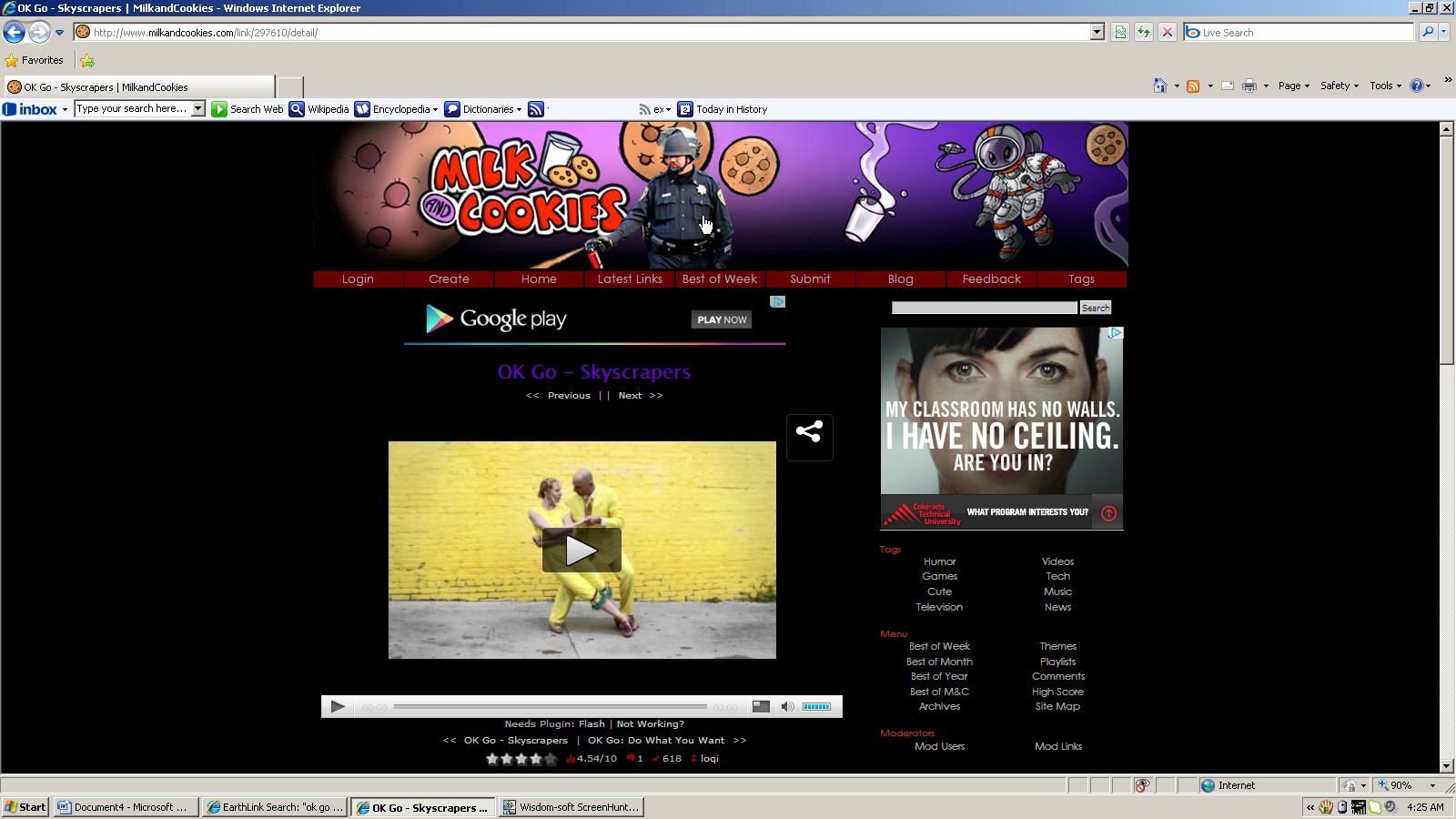Open the Playlists menu link

(1058, 662)
